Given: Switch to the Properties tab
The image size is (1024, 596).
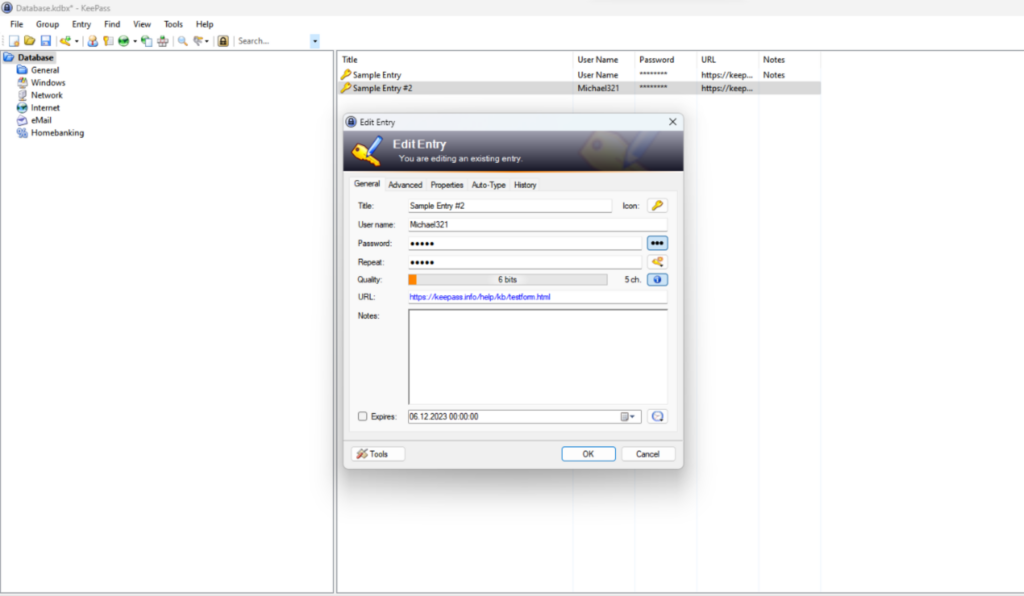Looking at the screenshot, I should [x=447, y=185].
